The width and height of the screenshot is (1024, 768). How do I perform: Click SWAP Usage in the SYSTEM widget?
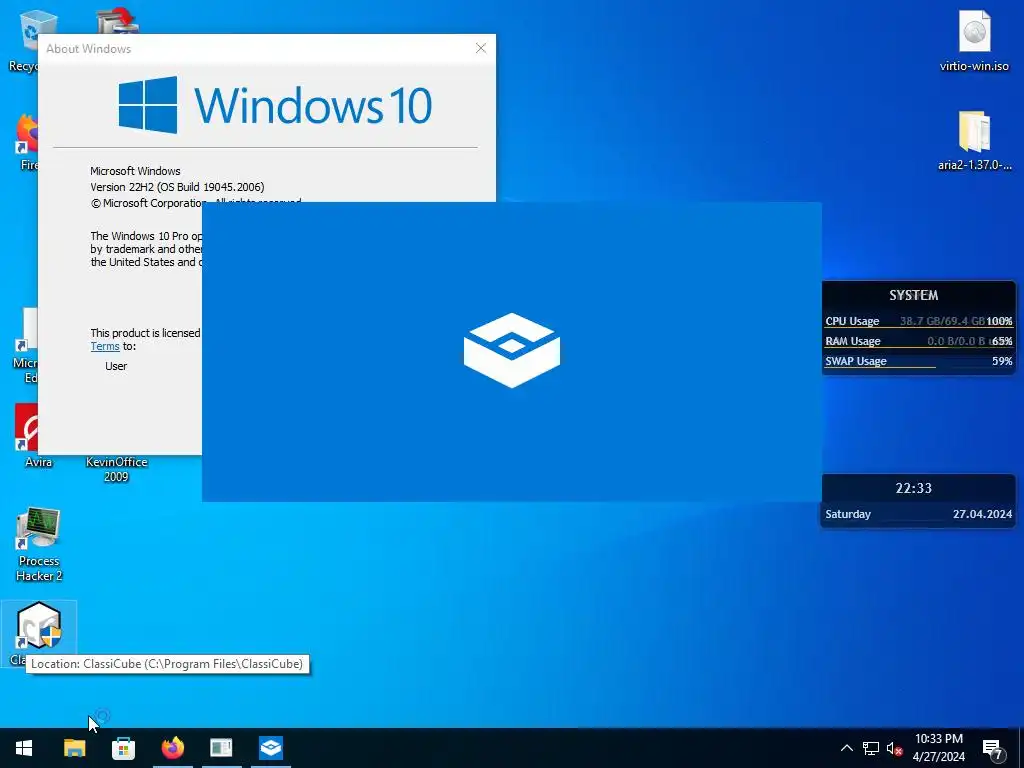point(918,361)
